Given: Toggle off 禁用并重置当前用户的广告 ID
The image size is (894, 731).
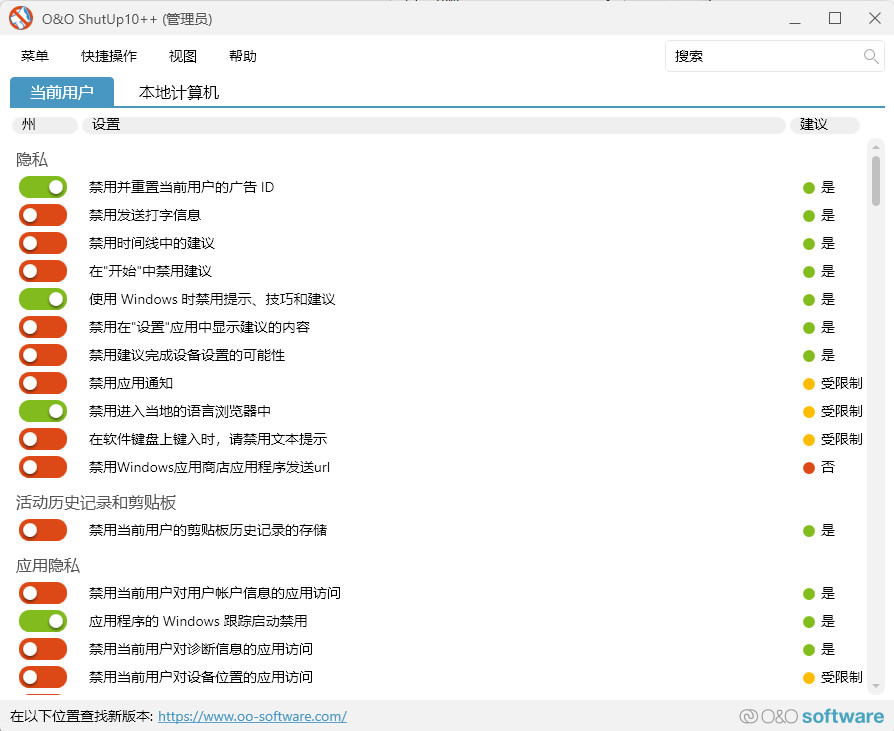Looking at the screenshot, I should [x=43, y=187].
